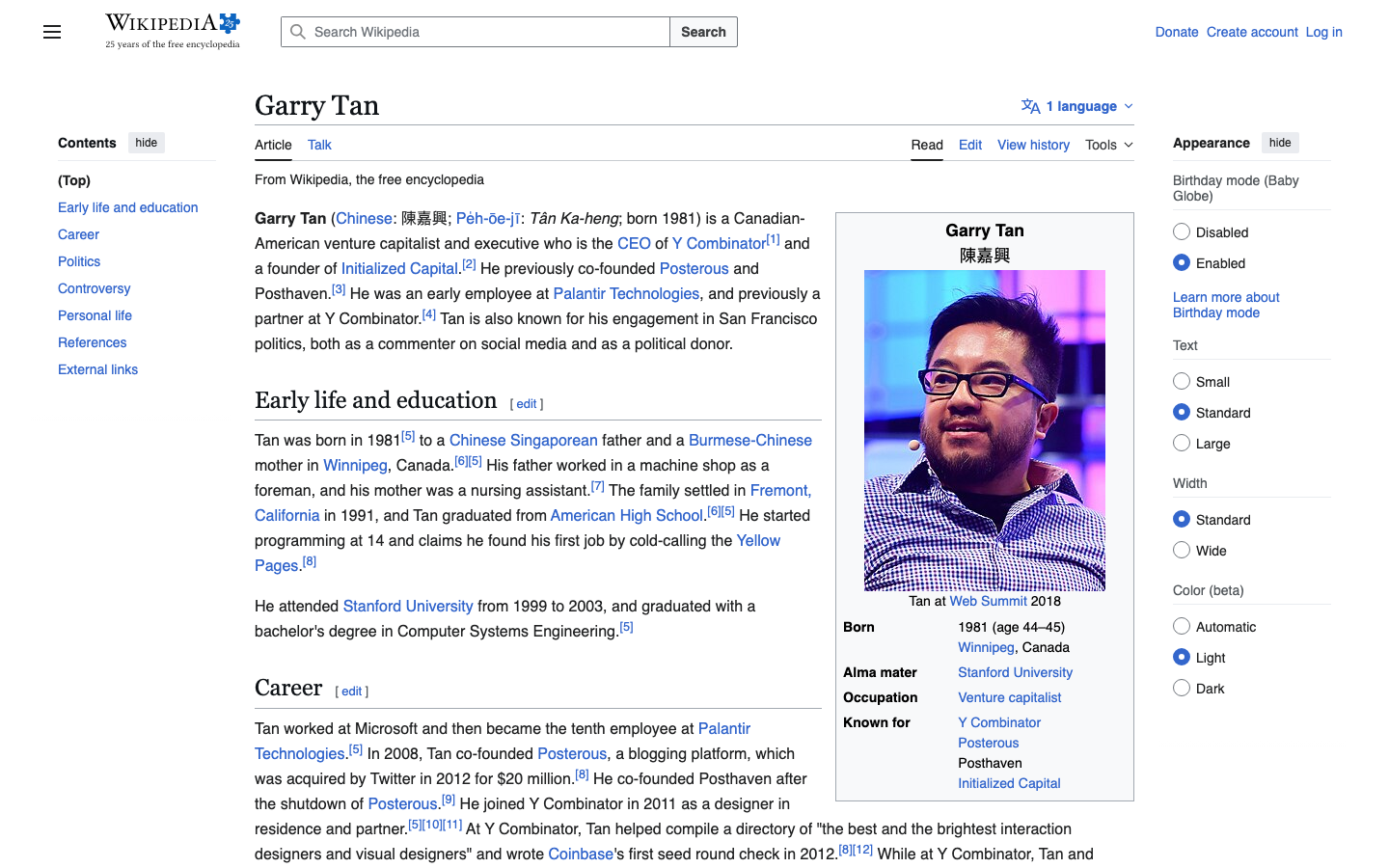Open Stanford University link in article body
1389x868 pixels.
pos(408,606)
